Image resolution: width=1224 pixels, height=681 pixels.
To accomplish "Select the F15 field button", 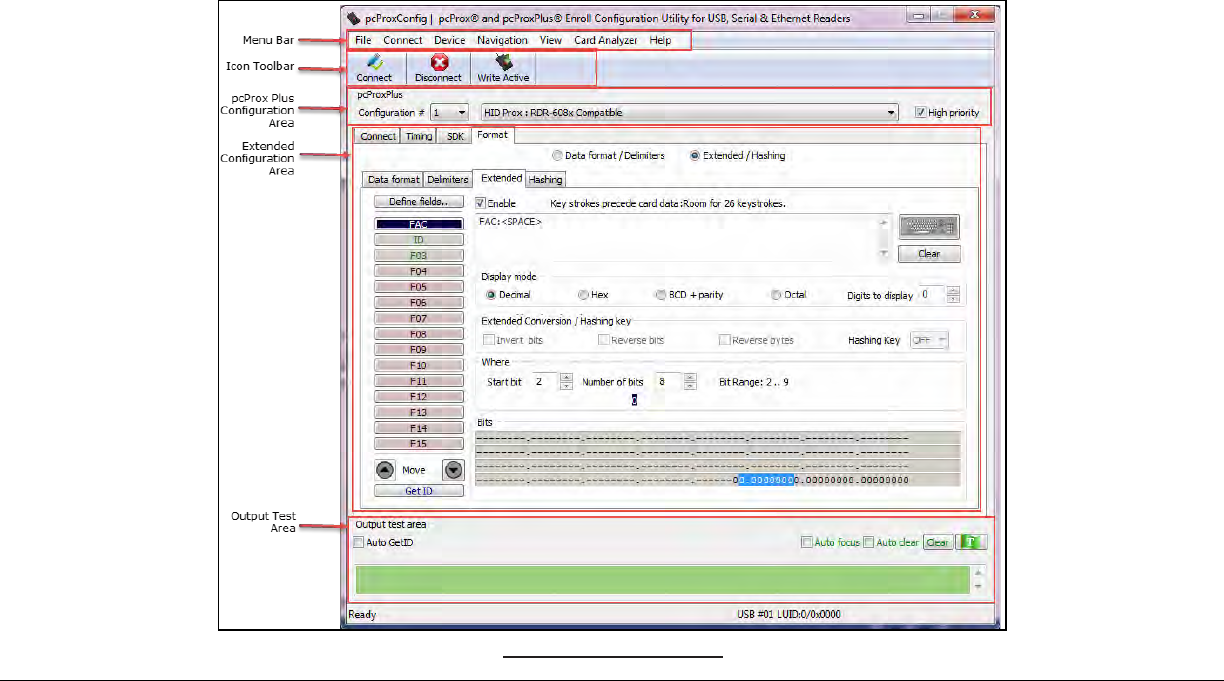I will click(x=419, y=444).
